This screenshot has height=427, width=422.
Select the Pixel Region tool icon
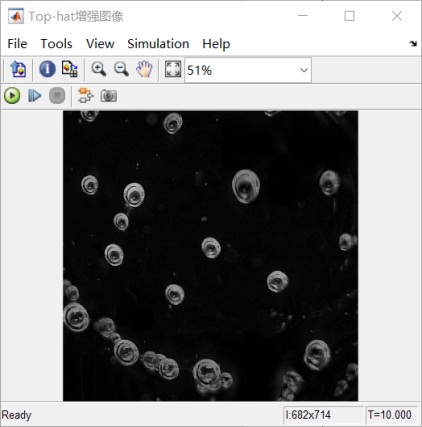coord(70,69)
